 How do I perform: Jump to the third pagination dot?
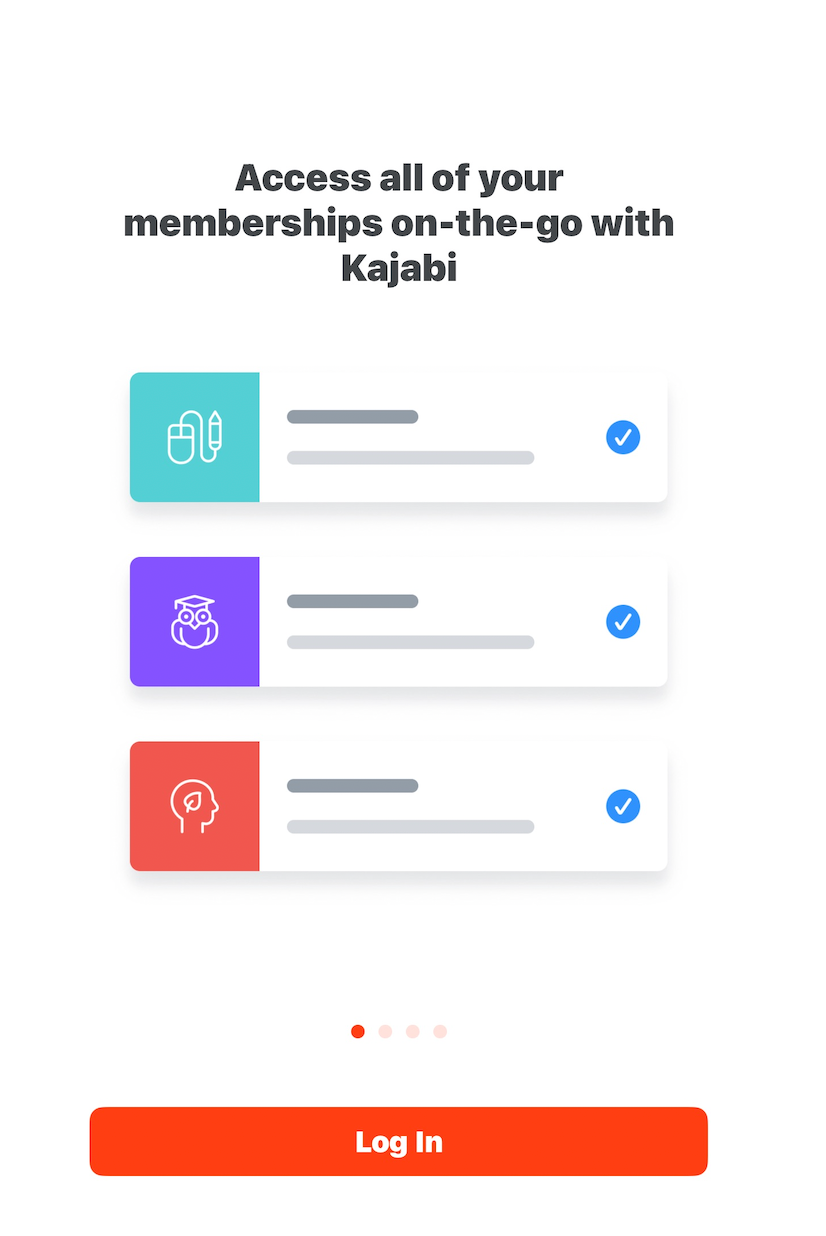pyautogui.click(x=412, y=1031)
